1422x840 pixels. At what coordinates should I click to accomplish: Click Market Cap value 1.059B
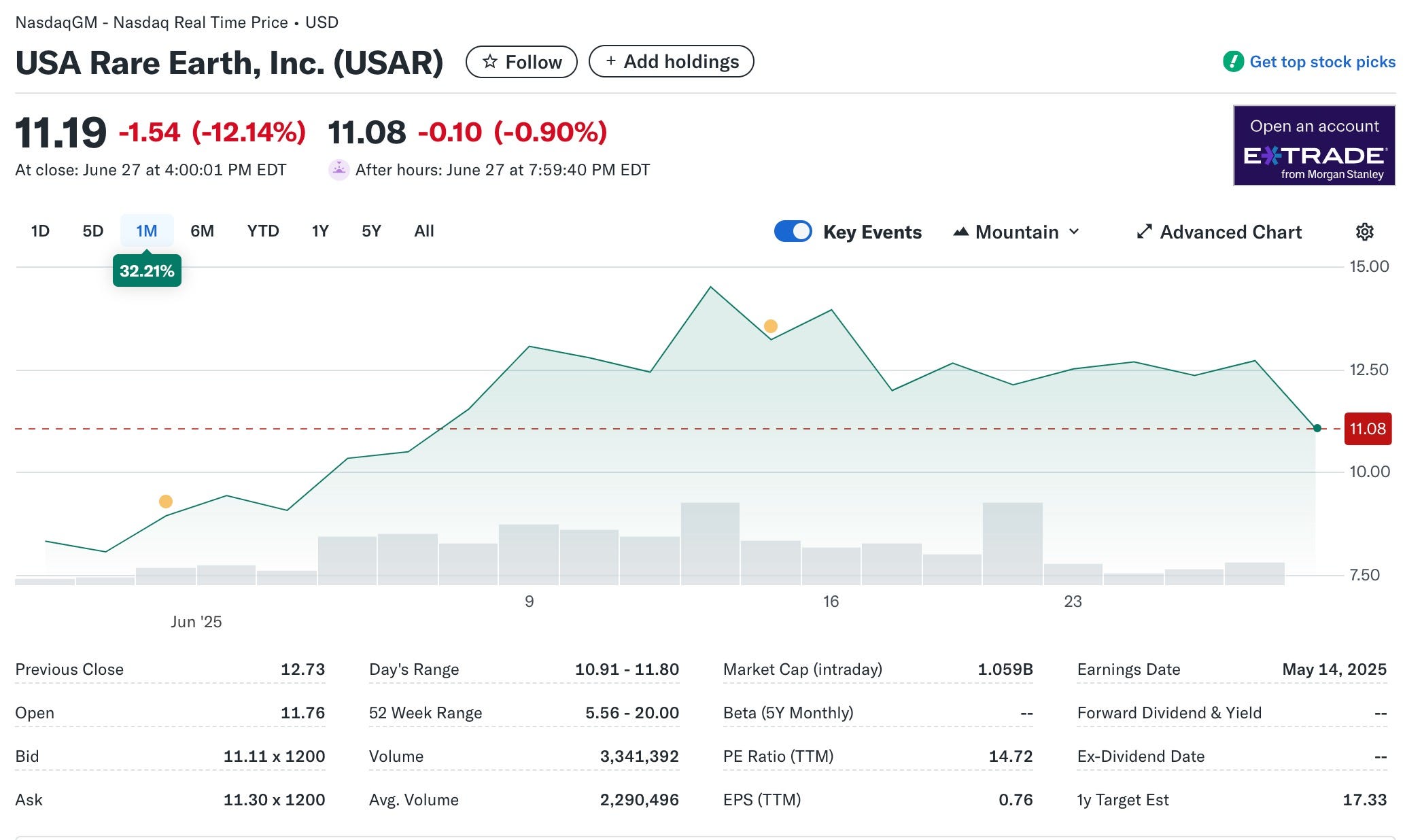coord(1005,669)
